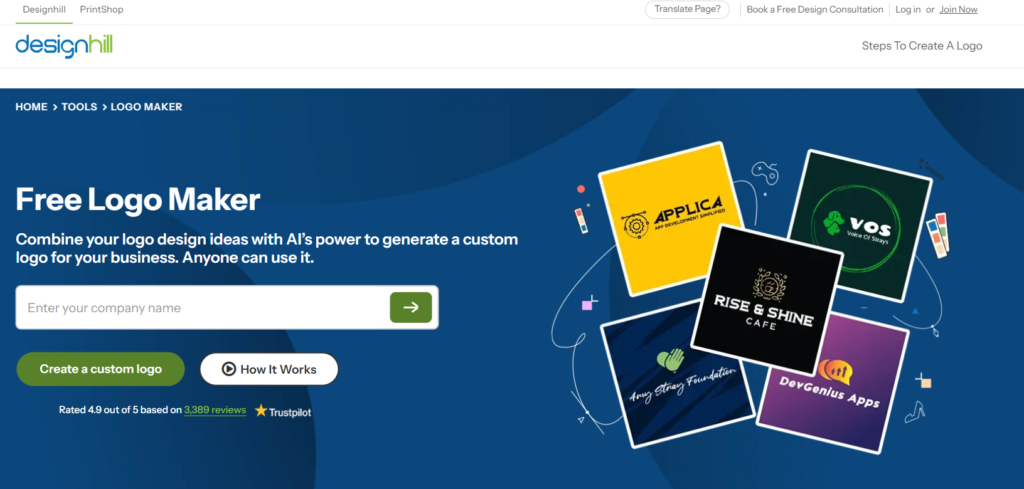This screenshot has width=1024, height=489.
Task: Click the Translate Page? button
Action: click(687, 10)
